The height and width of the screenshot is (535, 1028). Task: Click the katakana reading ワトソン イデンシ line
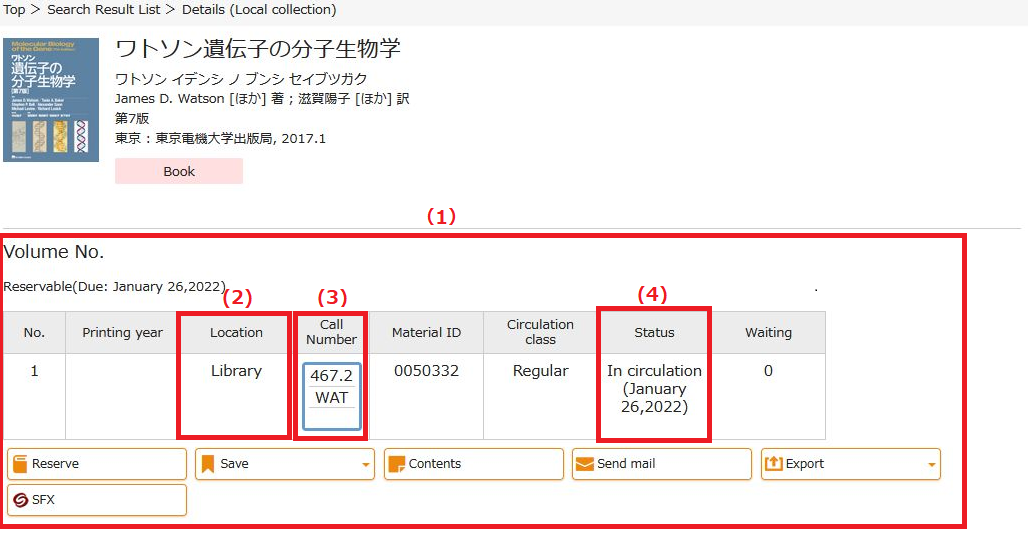pos(241,79)
